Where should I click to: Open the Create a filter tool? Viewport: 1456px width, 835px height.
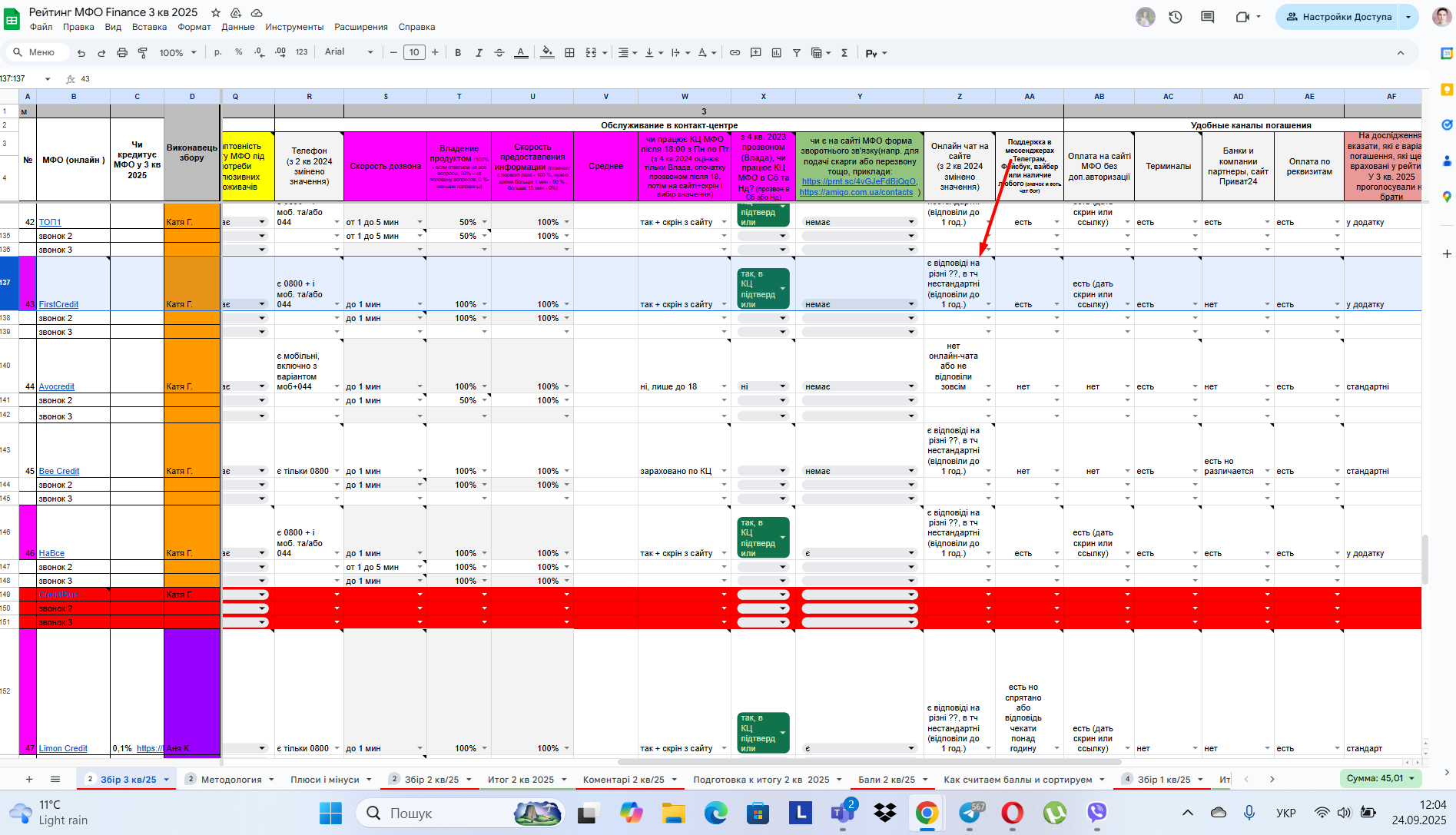[797, 53]
